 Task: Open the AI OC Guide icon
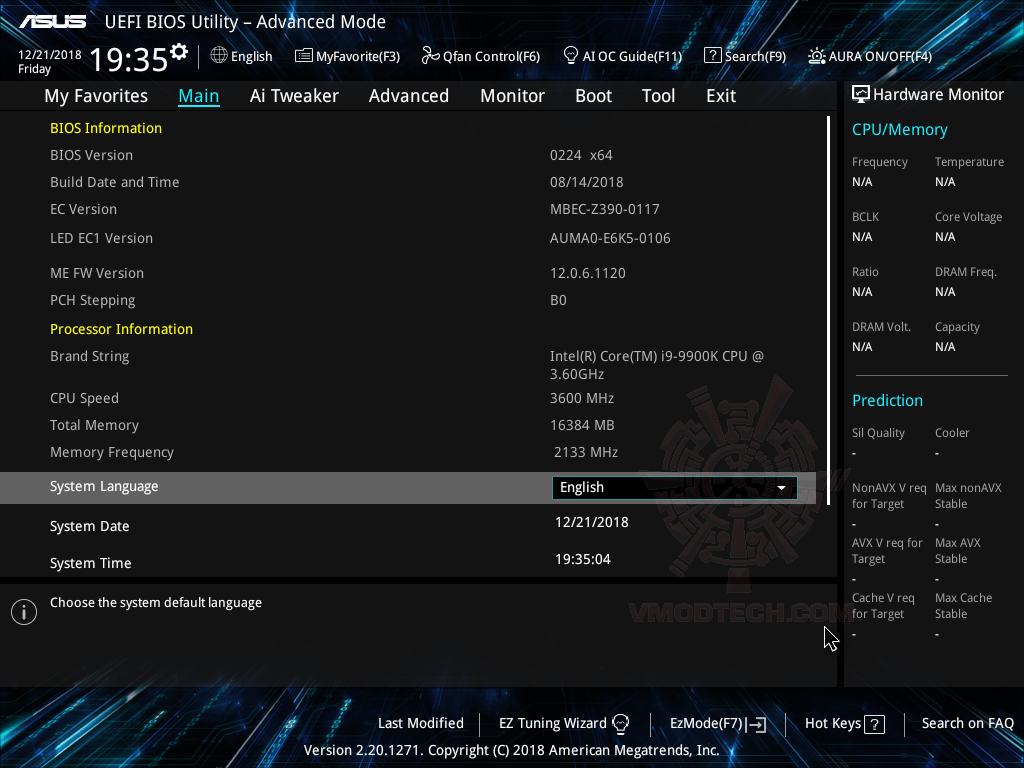click(x=570, y=56)
